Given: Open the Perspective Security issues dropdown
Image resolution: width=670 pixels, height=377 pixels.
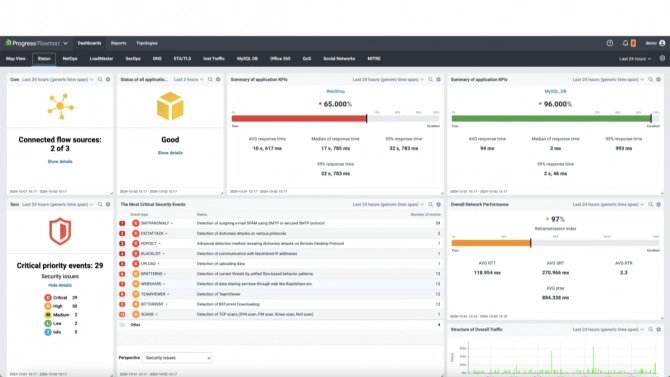Looking at the screenshot, I should coord(177,358).
